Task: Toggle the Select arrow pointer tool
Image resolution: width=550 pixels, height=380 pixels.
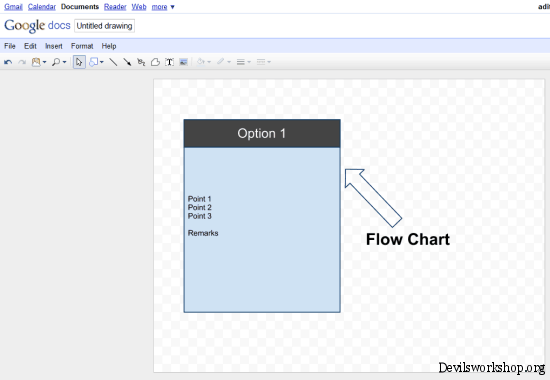Action: pyautogui.click(x=79, y=62)
